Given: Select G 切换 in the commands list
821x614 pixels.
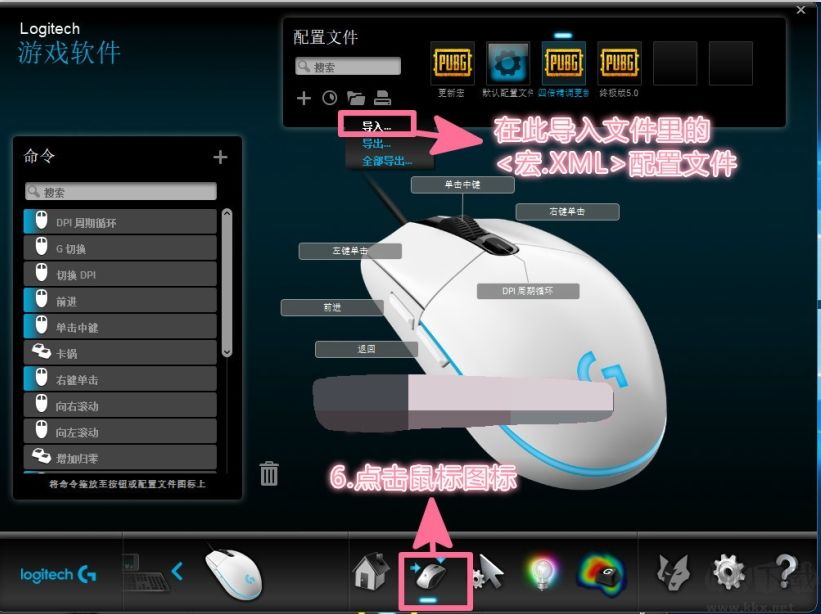Looking at the screenshot, I should tap(120, 248).
